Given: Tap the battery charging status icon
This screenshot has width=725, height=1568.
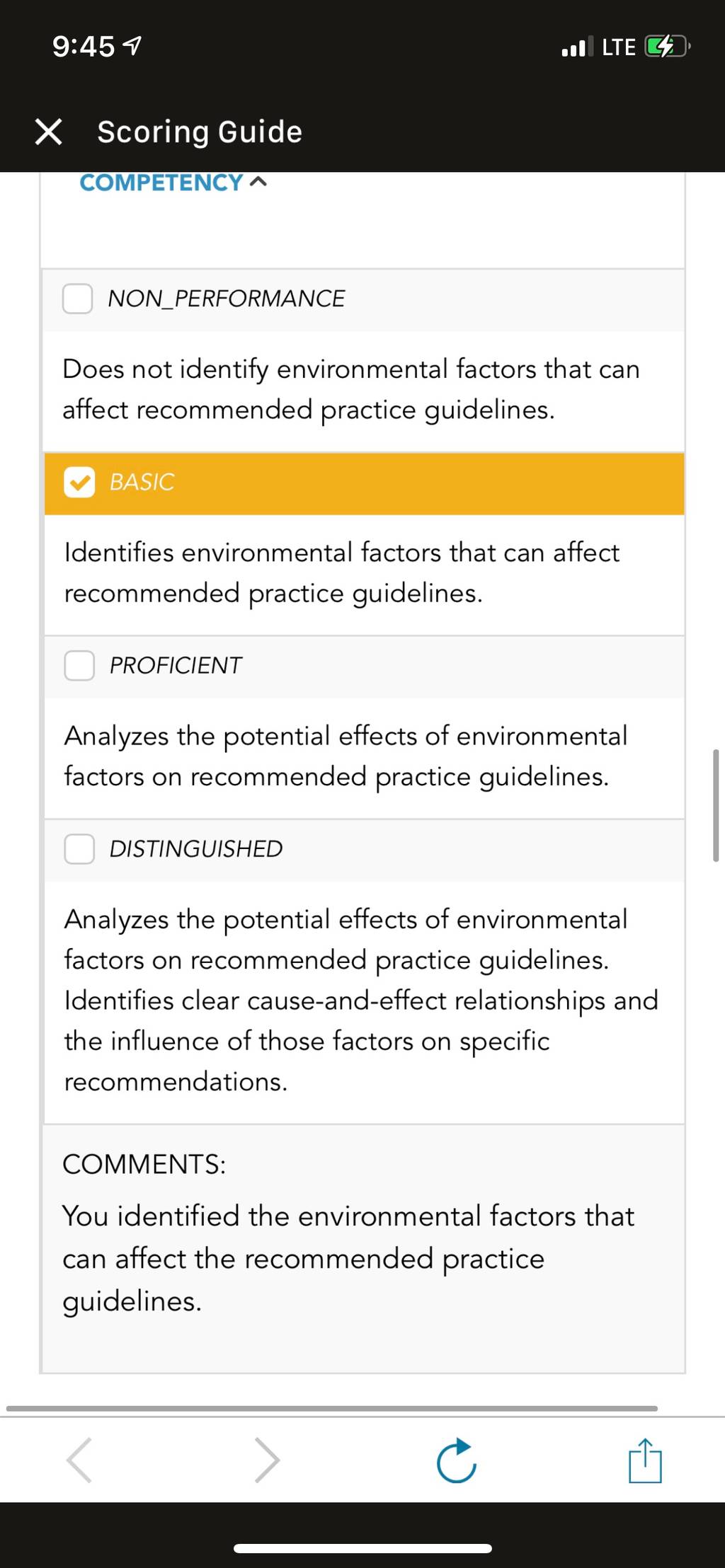Looking at the screenshot, I should 667,47.
